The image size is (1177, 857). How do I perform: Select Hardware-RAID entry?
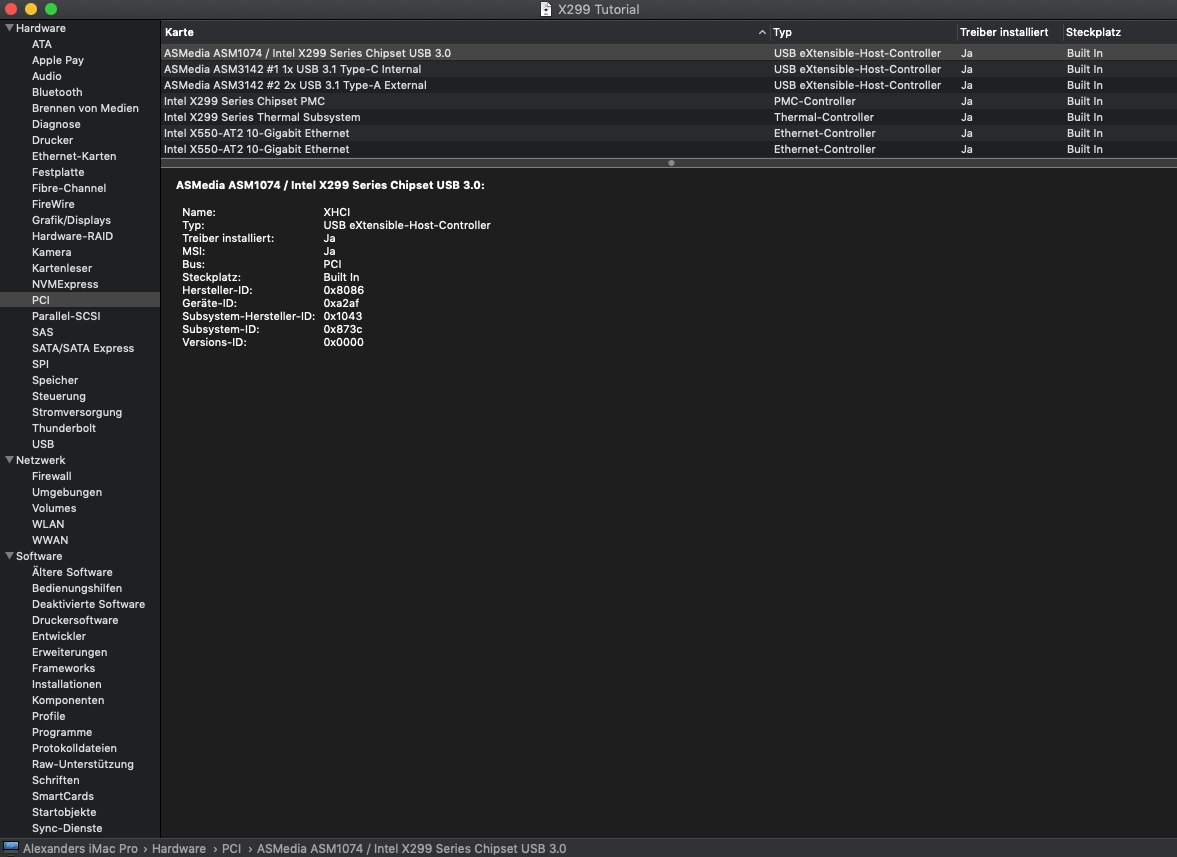pos(72,236)
